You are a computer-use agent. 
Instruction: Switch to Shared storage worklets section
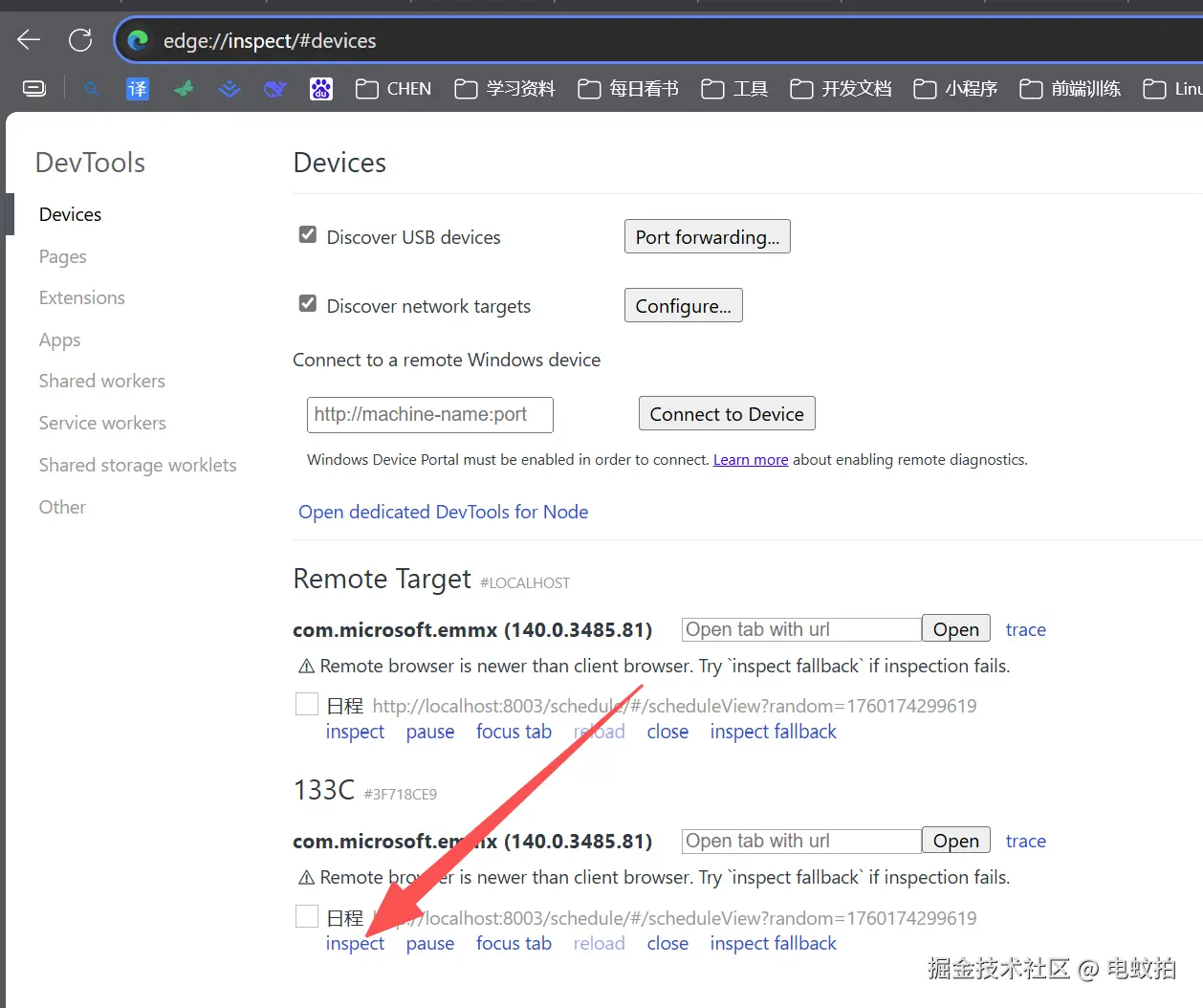coord(138,465)
